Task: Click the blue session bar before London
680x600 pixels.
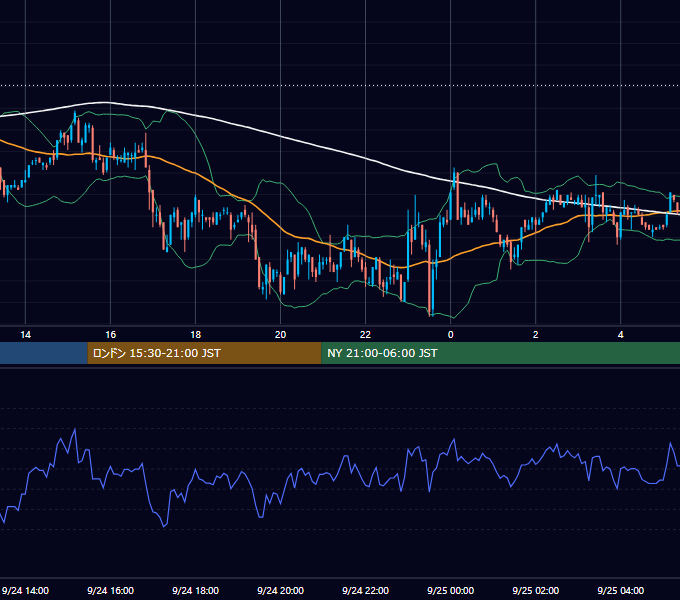Action: pos(43,353)
